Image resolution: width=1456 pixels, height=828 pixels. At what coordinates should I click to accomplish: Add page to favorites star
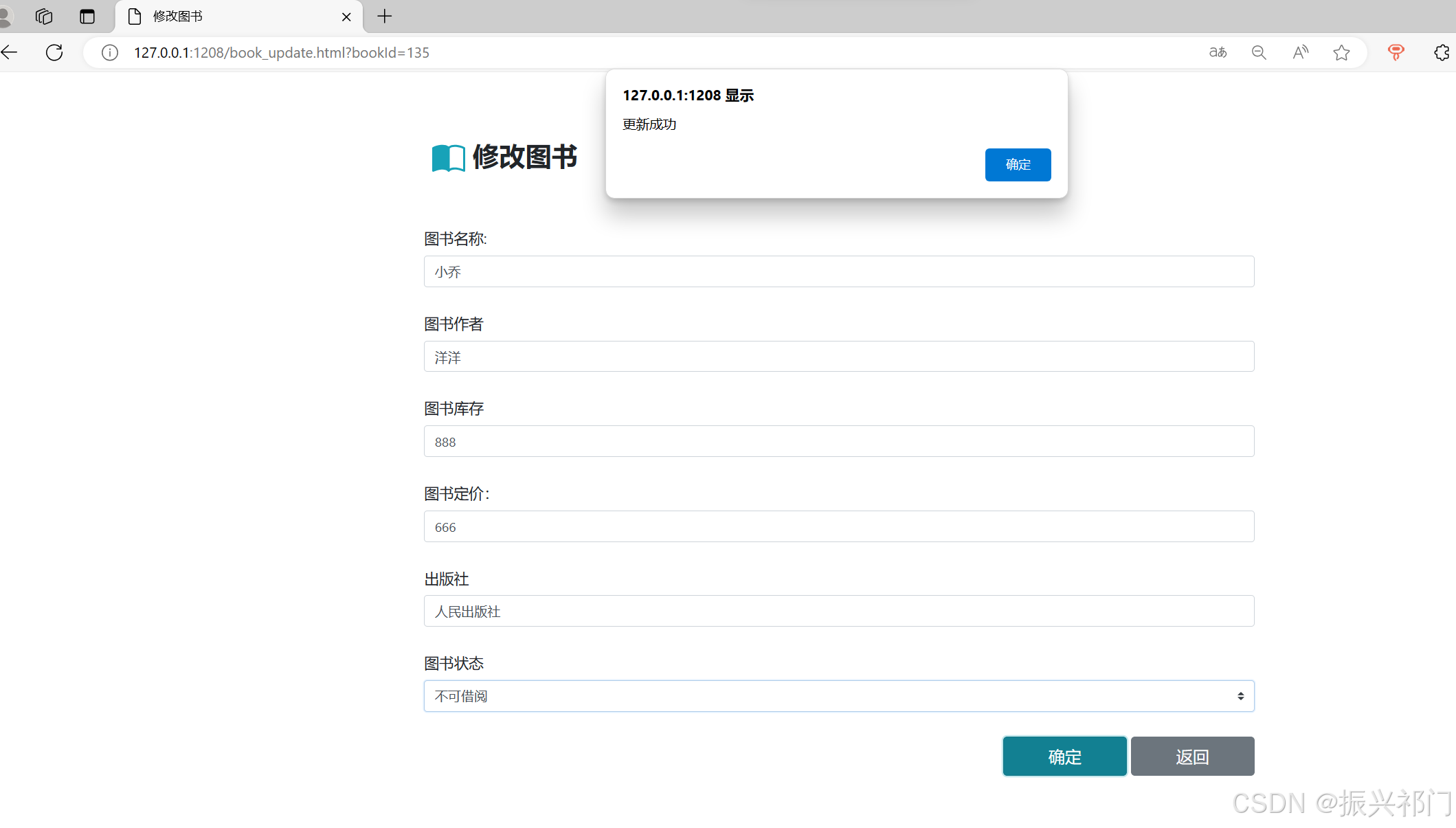[1341, 52]
